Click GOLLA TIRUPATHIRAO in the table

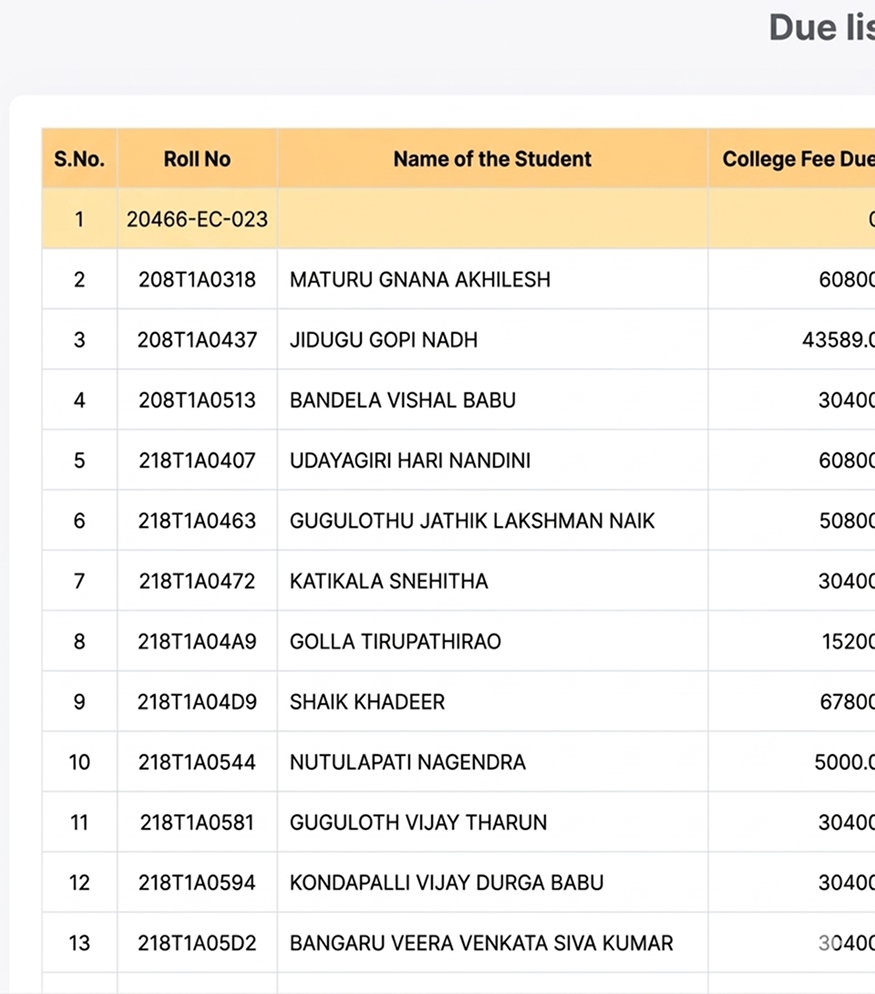[x=395, y=641]
